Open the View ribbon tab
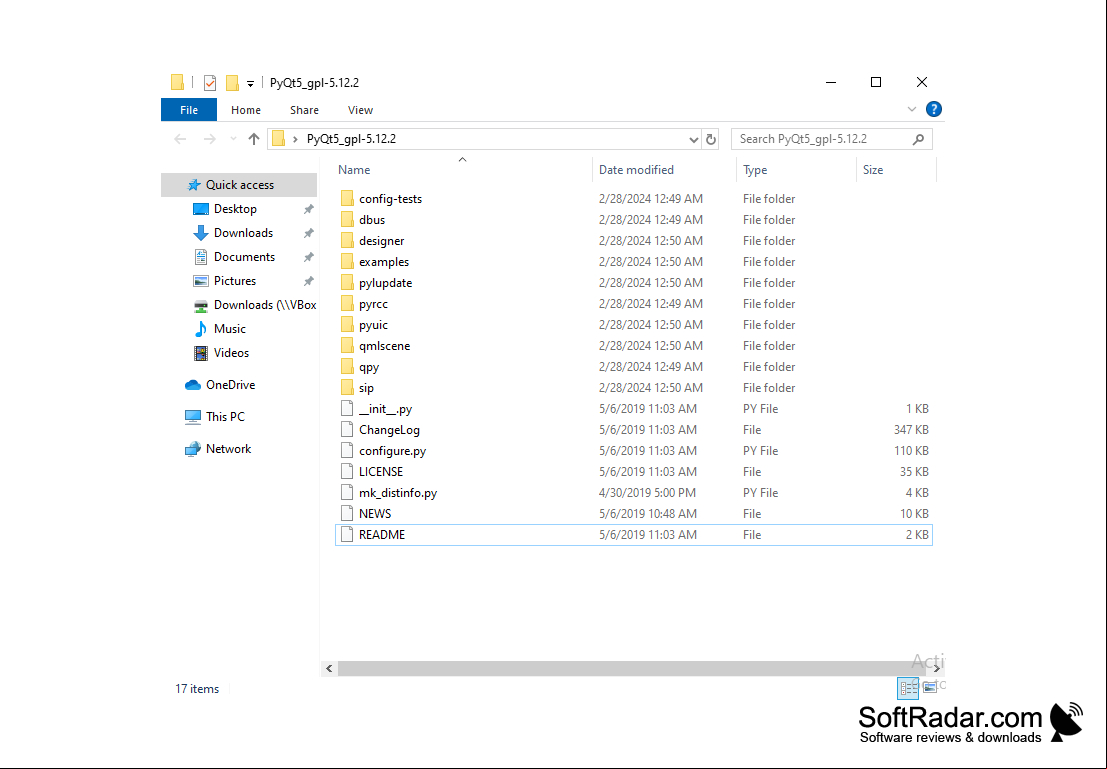The width and height of the screenshot is (1107, 769). pos(360,110)
